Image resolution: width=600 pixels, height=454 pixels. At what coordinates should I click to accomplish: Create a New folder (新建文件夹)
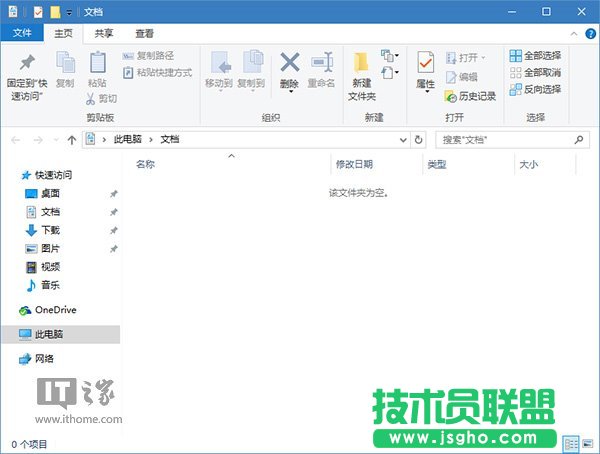(x=362, y=77)
